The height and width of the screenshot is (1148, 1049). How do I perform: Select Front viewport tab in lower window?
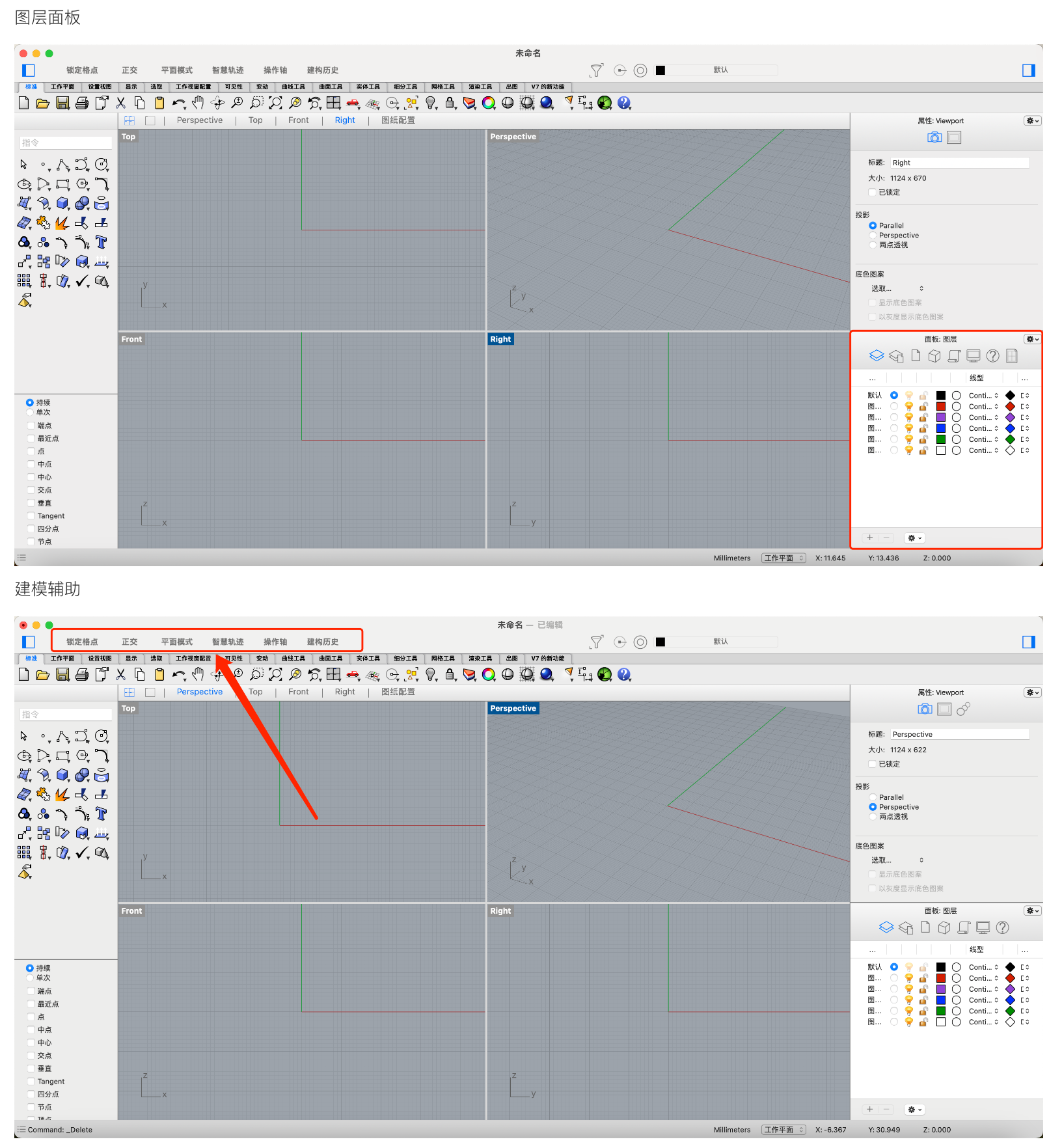pyautogui.click(x=298, y=692)
